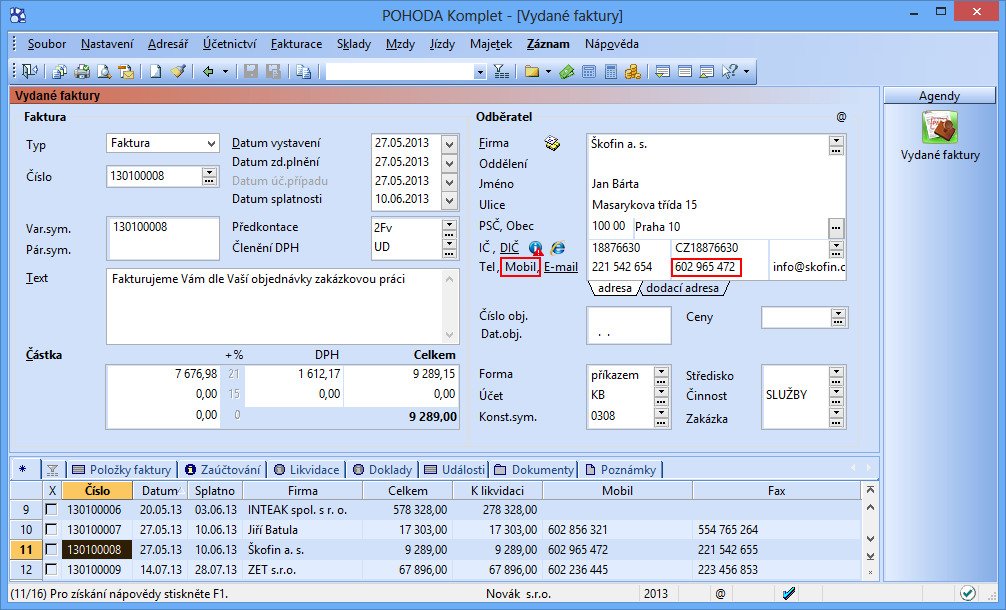Expand the Datum vystavení date picker

450,144
